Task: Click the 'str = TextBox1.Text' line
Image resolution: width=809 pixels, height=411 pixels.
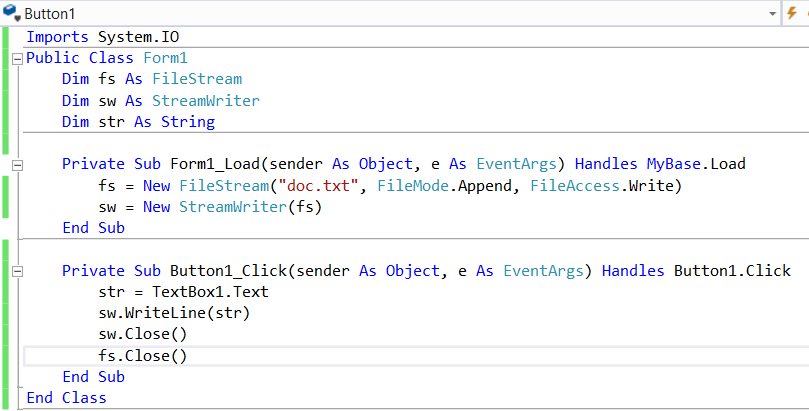Action: tap(184, 292)
